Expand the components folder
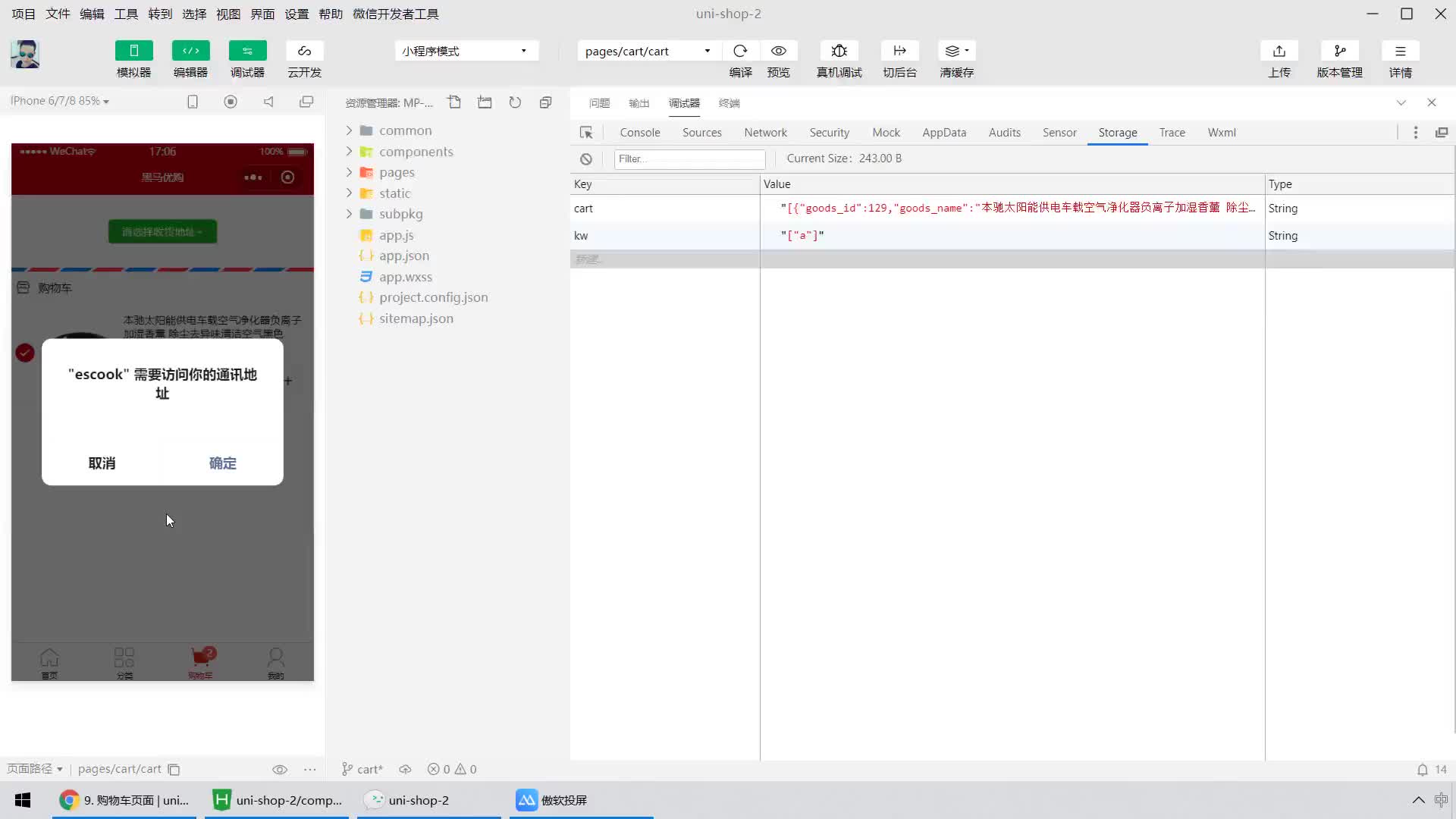The width and height of the screenshot is (1456, 819). [x=349, y=151]
